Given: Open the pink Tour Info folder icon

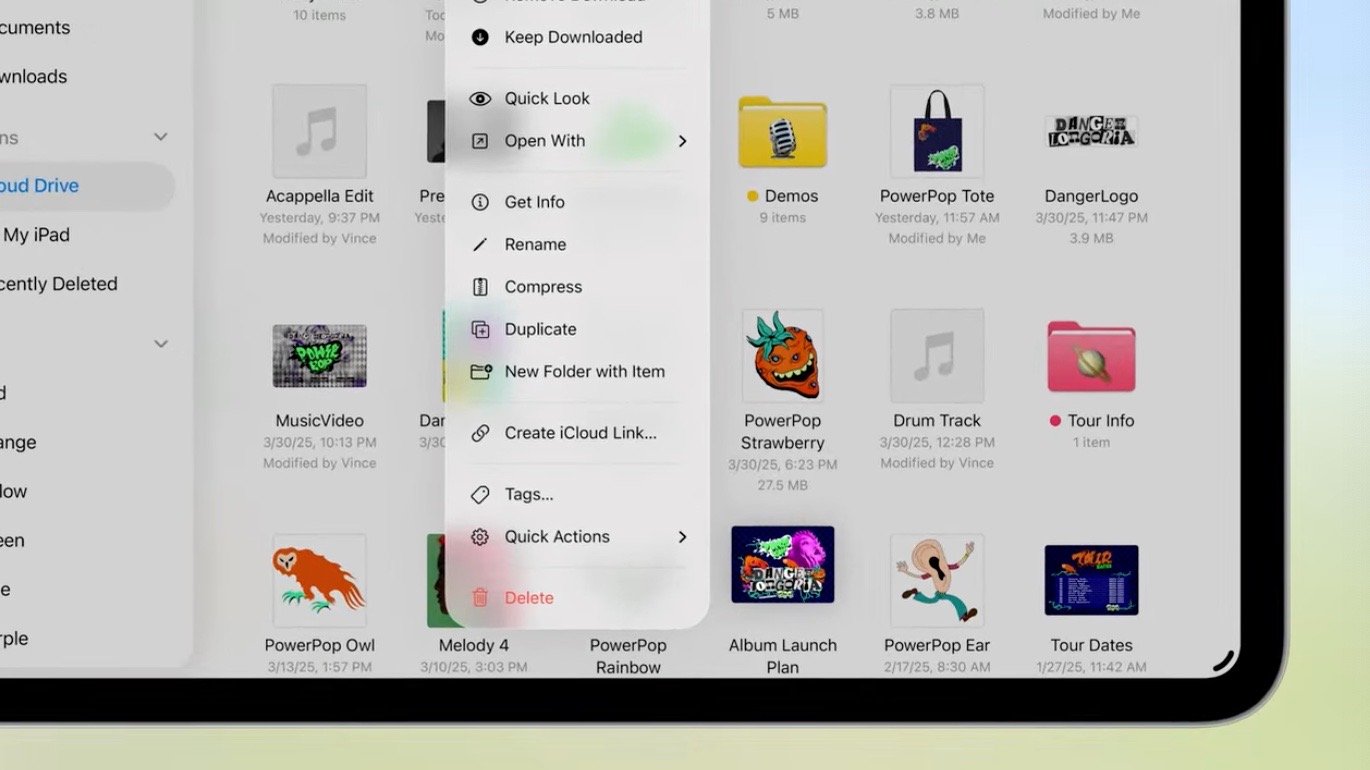Looking at the screenshot, I should pos(1091,357).
